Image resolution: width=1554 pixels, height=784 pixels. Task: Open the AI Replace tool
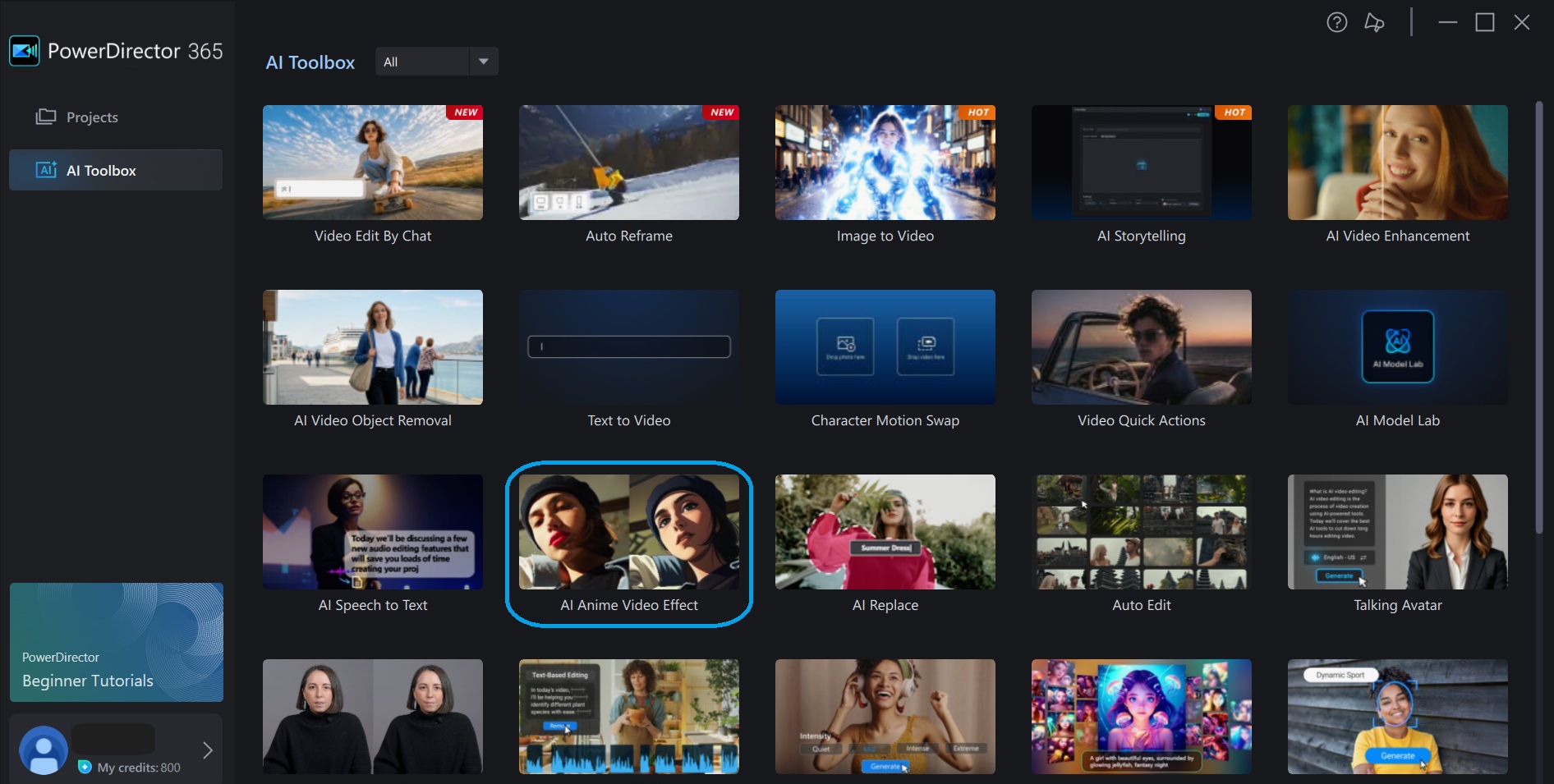pyautogui.click(x=885, y=532)
